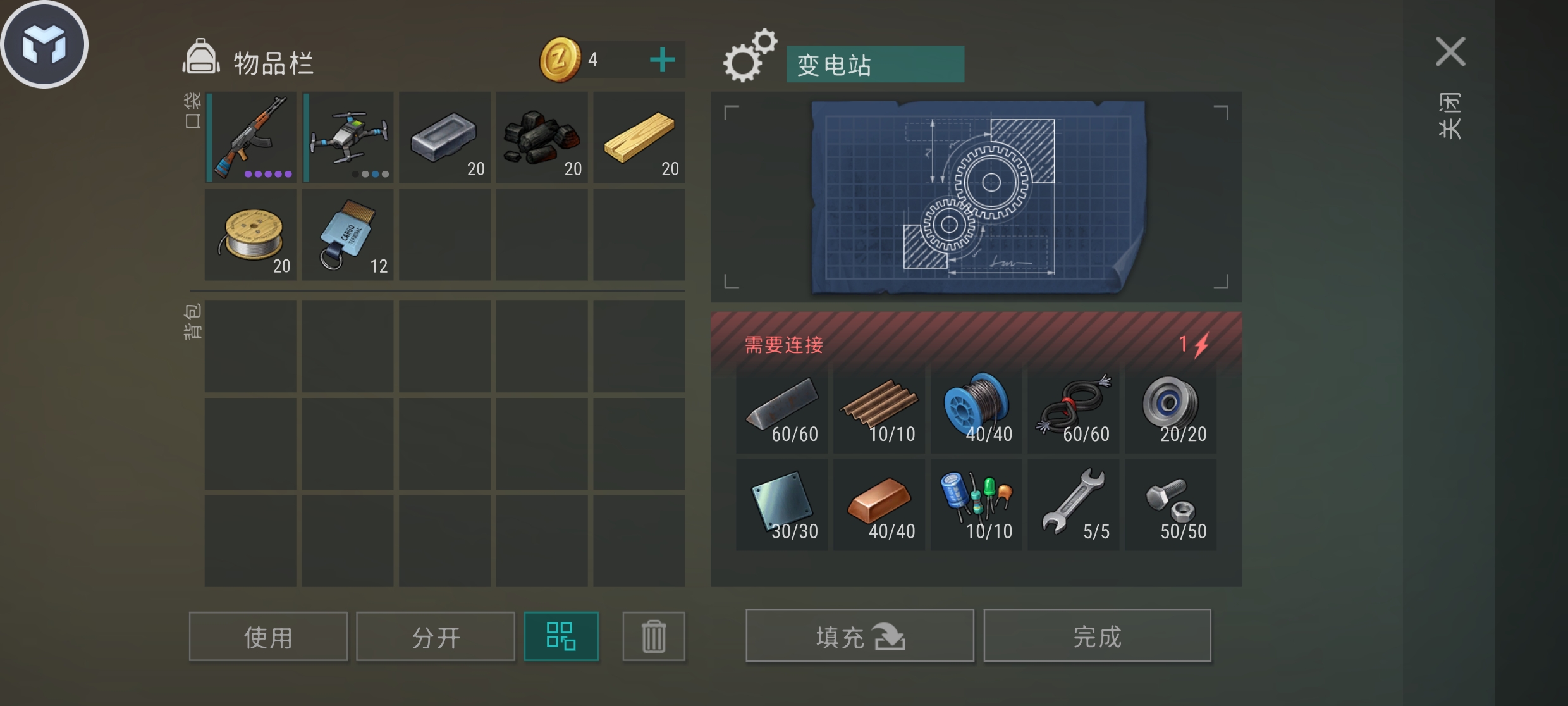Open the substation blueprint thumbnail
The width and height of the screenshot is (1568, 706).
(978, 197)
